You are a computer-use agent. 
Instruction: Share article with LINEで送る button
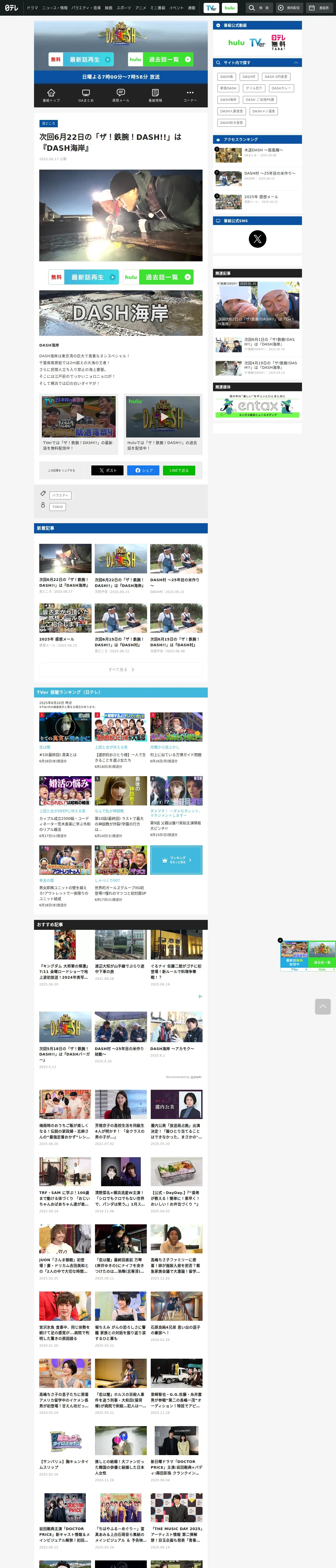[x=179, y=470]
